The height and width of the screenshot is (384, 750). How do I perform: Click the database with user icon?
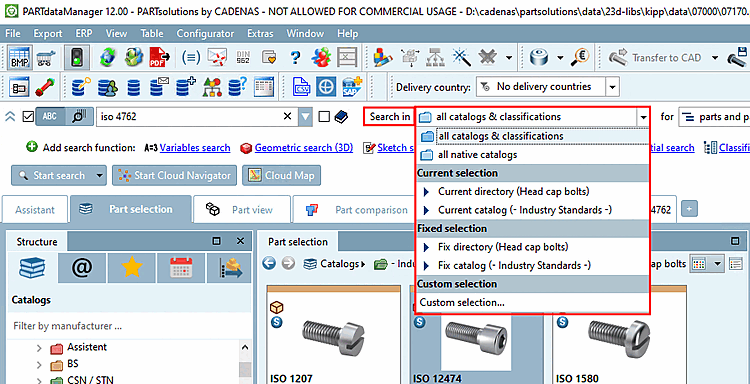108,87
